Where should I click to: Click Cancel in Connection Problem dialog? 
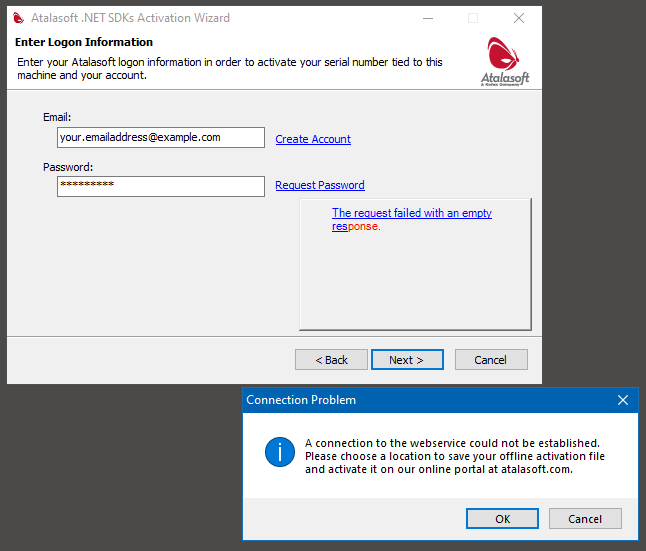click(585, 518)
